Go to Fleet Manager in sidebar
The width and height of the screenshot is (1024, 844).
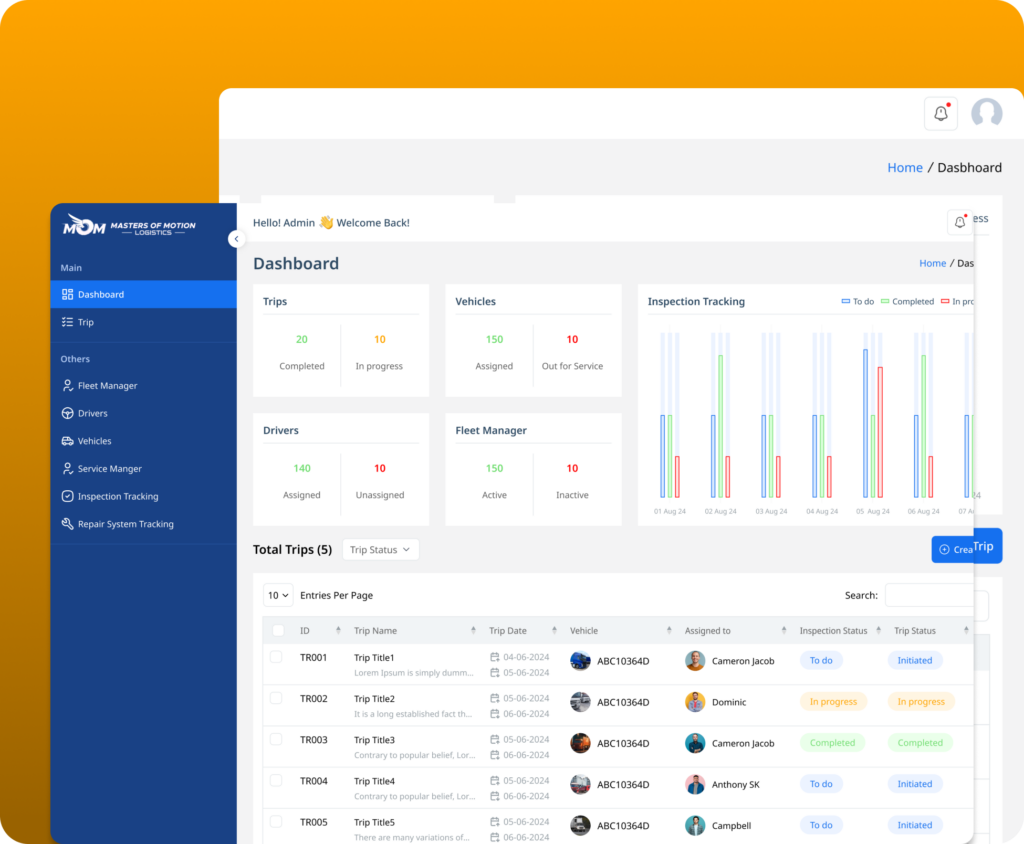point(144,385)
